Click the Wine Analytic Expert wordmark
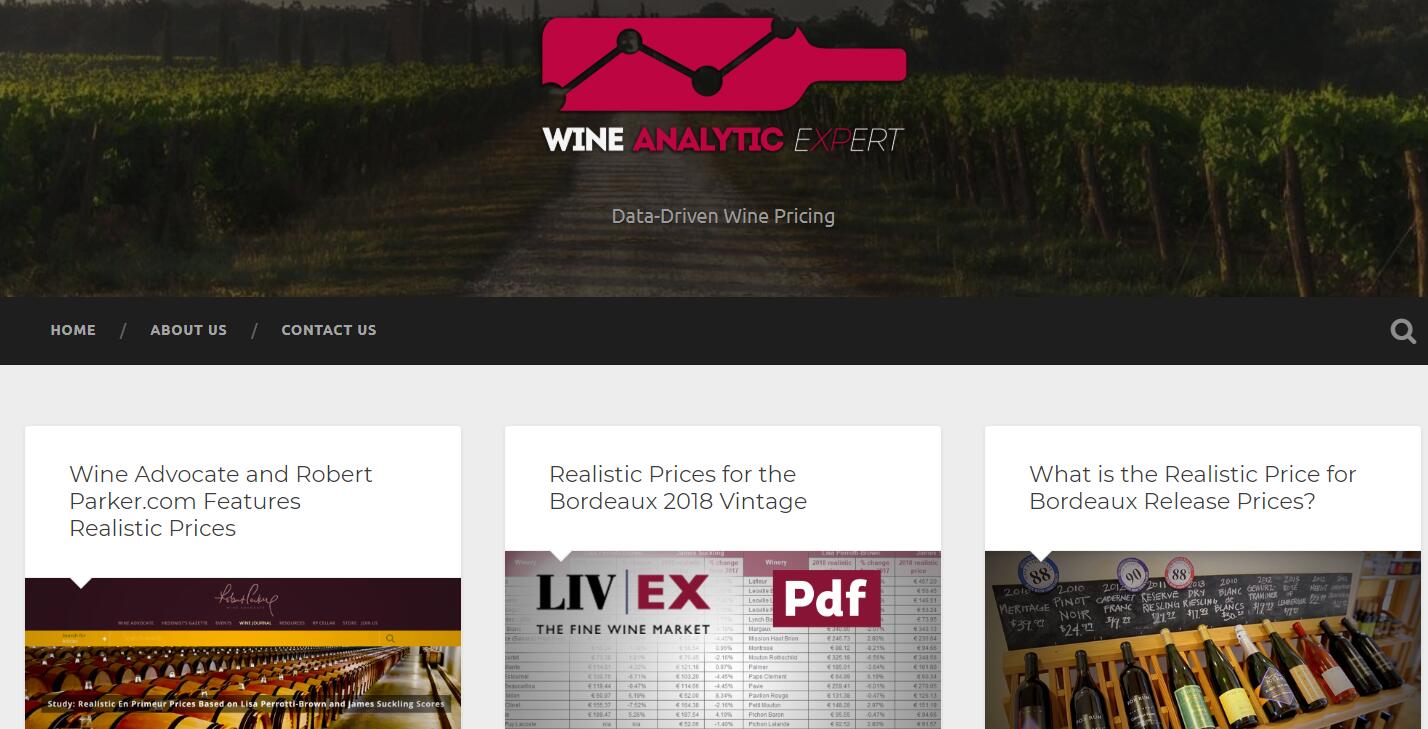 (x=723, y=139)
